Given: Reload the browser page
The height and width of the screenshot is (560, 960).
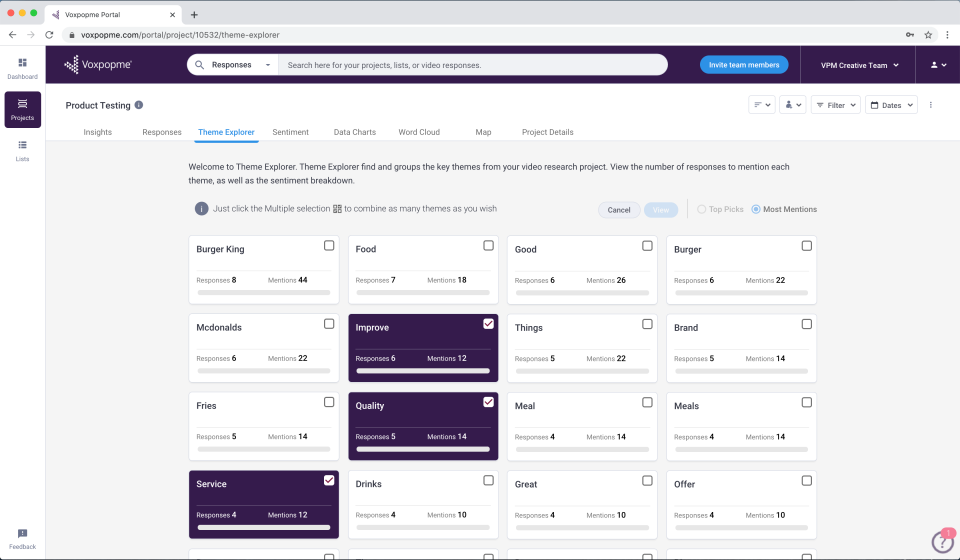Looking at the screenshot, I should [50, 35].
